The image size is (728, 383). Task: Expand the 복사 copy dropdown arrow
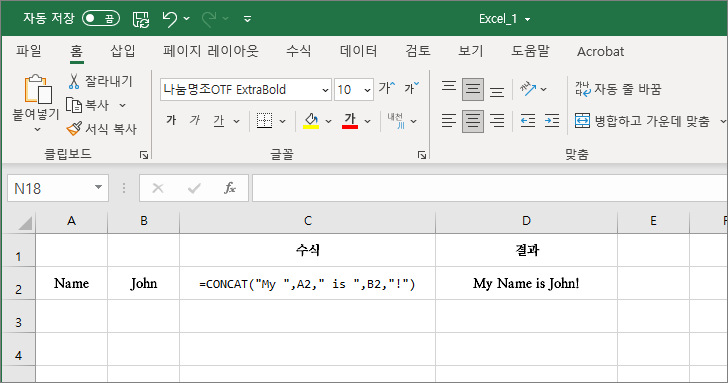[x=123, y=105]
